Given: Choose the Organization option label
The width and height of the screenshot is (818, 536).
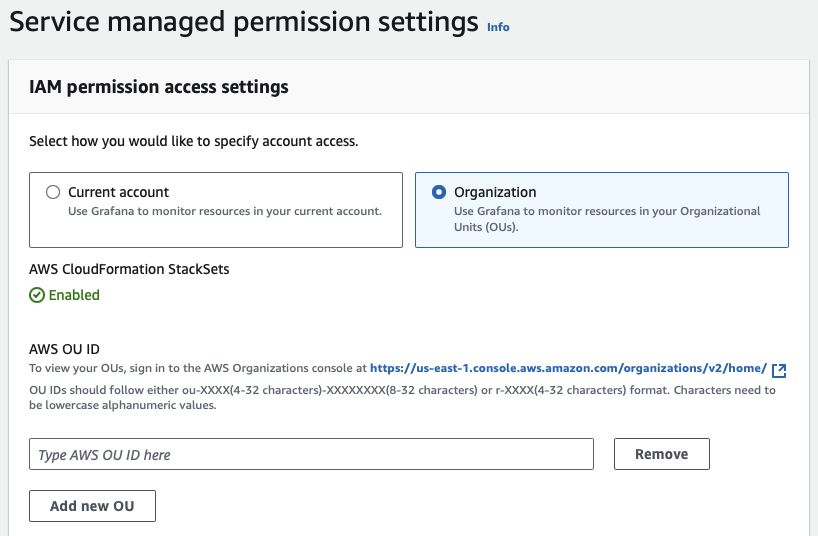Looking at the screenshot, I should (495, 192).
